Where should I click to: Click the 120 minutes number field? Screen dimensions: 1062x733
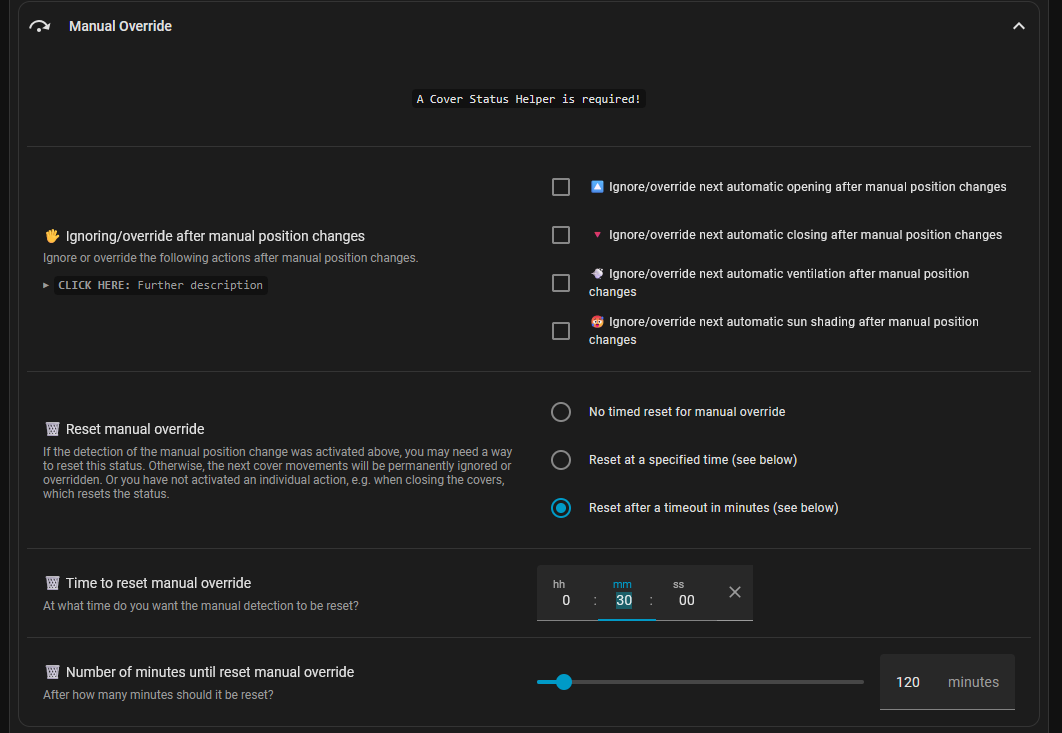point(908,682)
